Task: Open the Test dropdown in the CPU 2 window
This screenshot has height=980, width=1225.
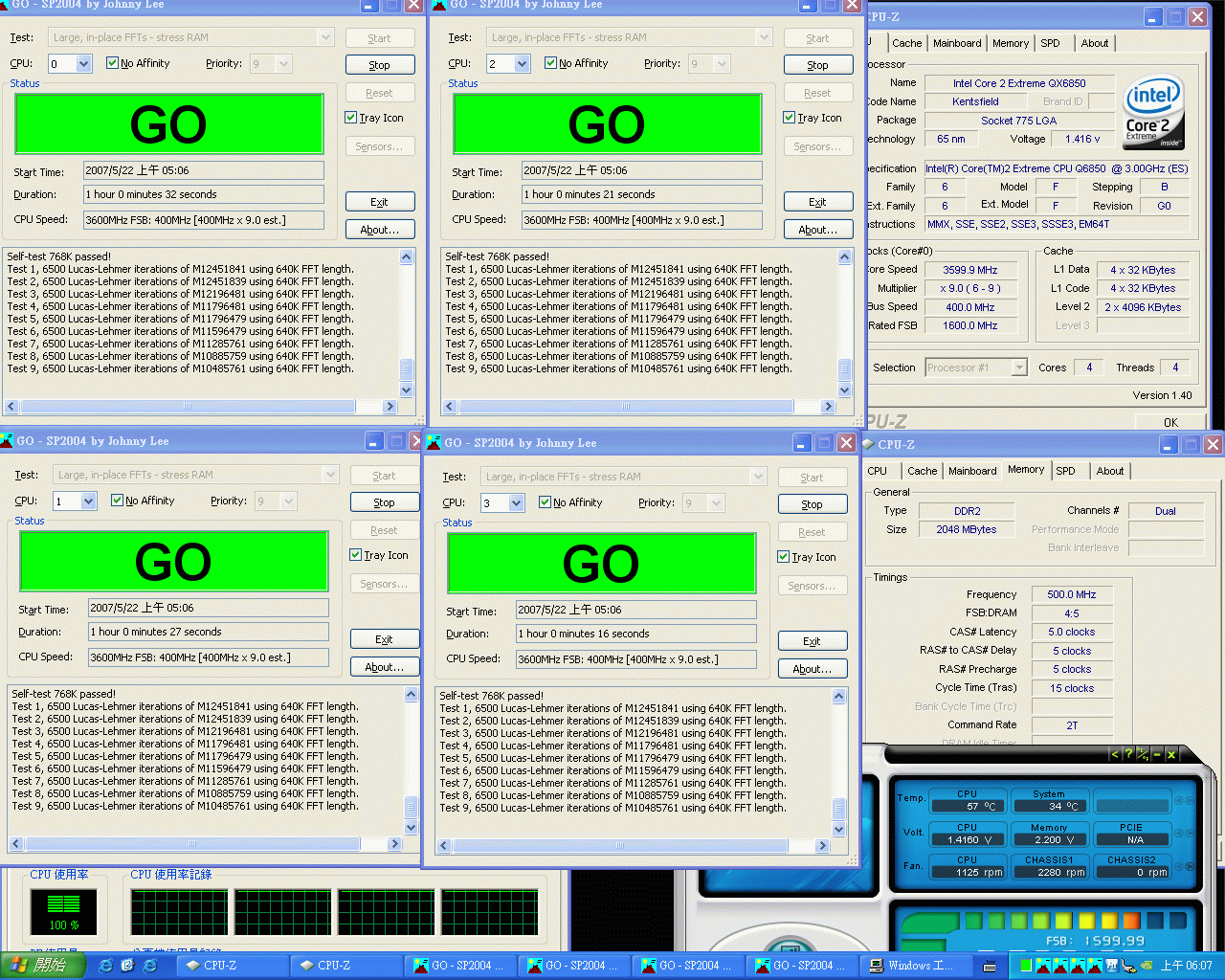Action: pos(764,37)
